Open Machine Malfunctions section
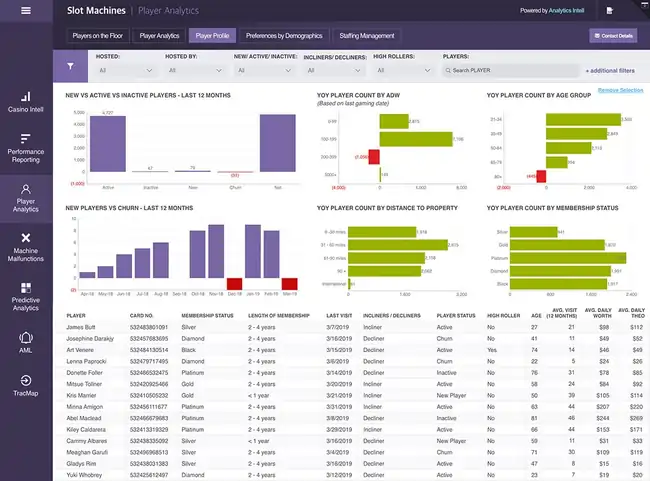This screenshot has height=481, width=650. click(x=25, y=245)
